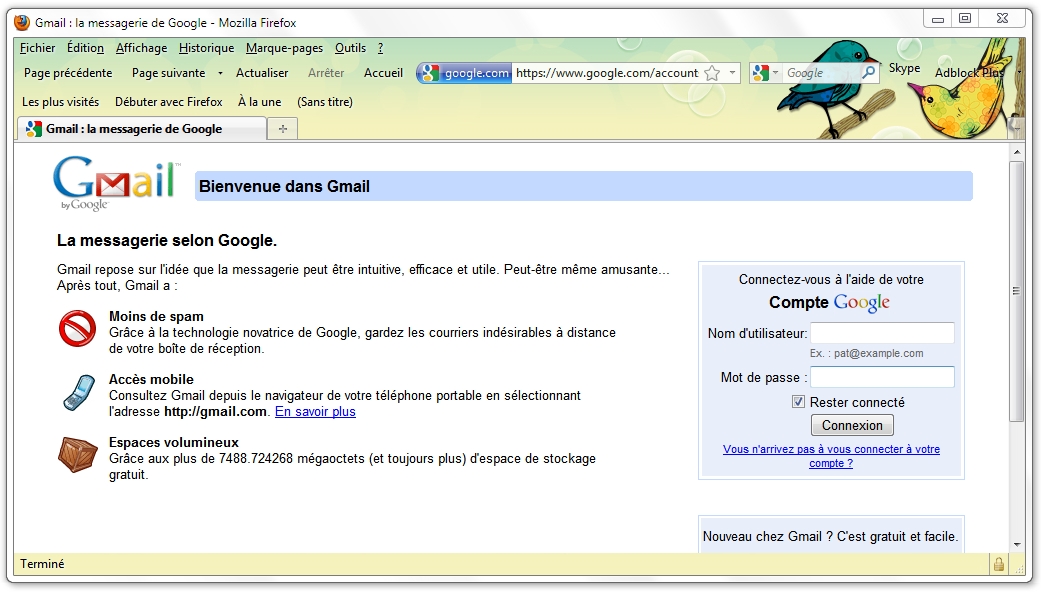Click the Gmail logo
Viewport: 1041px width, 594px height.
[117, 184]
